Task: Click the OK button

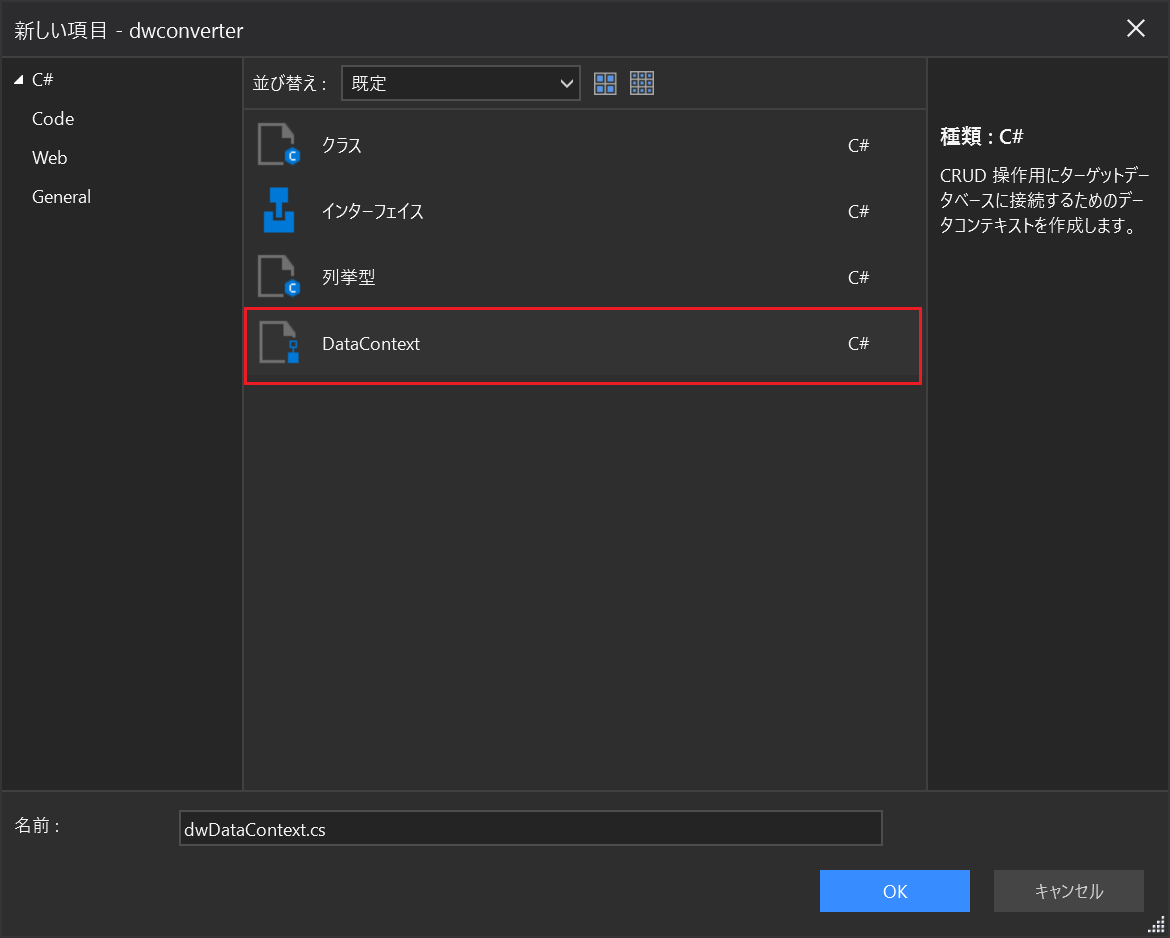Action: pos(894,890)
